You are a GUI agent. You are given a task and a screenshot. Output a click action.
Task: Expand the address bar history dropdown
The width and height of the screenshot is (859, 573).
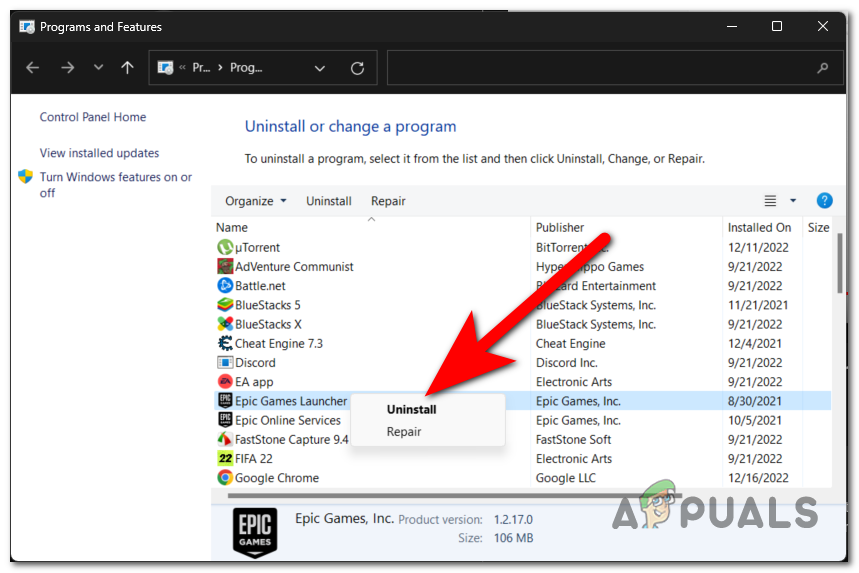point(320,68)
